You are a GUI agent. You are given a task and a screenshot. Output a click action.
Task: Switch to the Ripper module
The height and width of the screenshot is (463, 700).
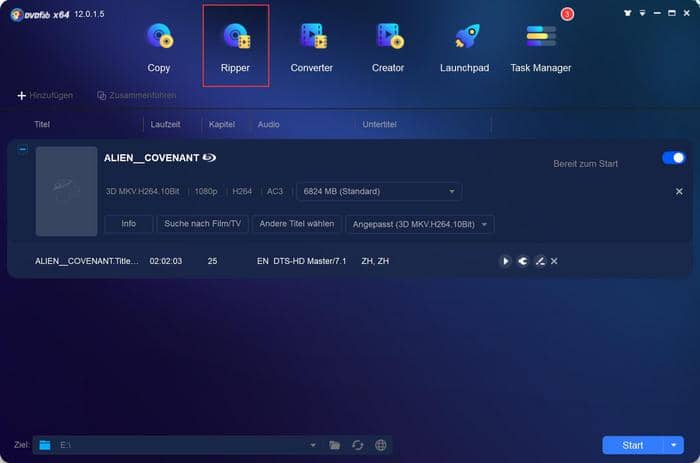coord(235,46)
